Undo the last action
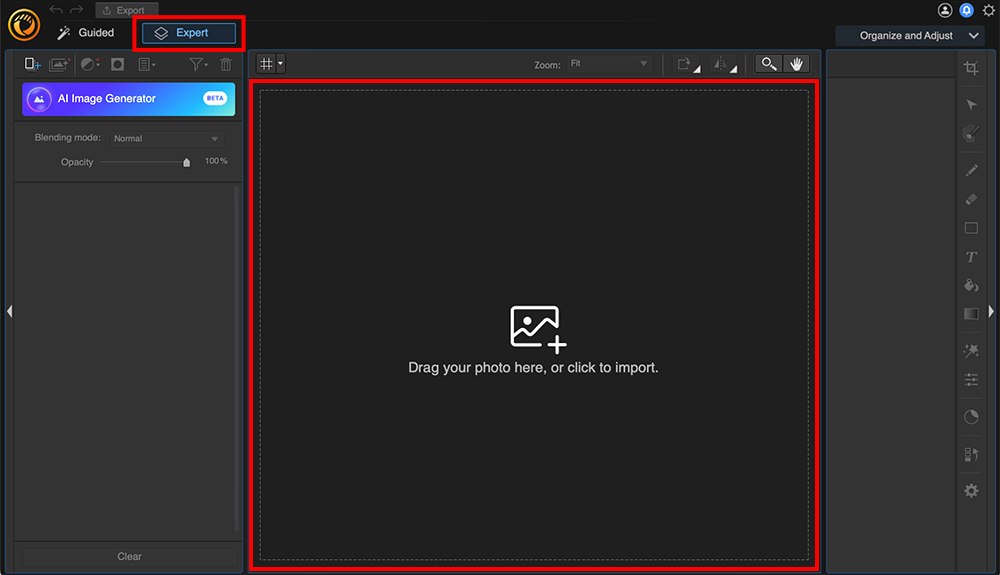 click(56, 10)
